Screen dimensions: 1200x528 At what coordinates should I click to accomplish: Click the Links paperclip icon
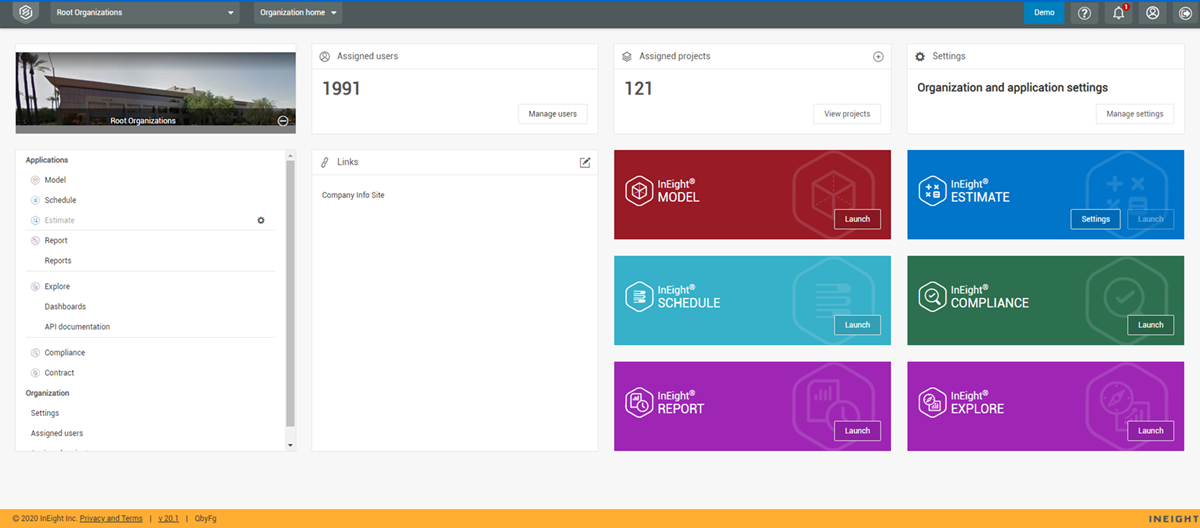tap(325, 162)
